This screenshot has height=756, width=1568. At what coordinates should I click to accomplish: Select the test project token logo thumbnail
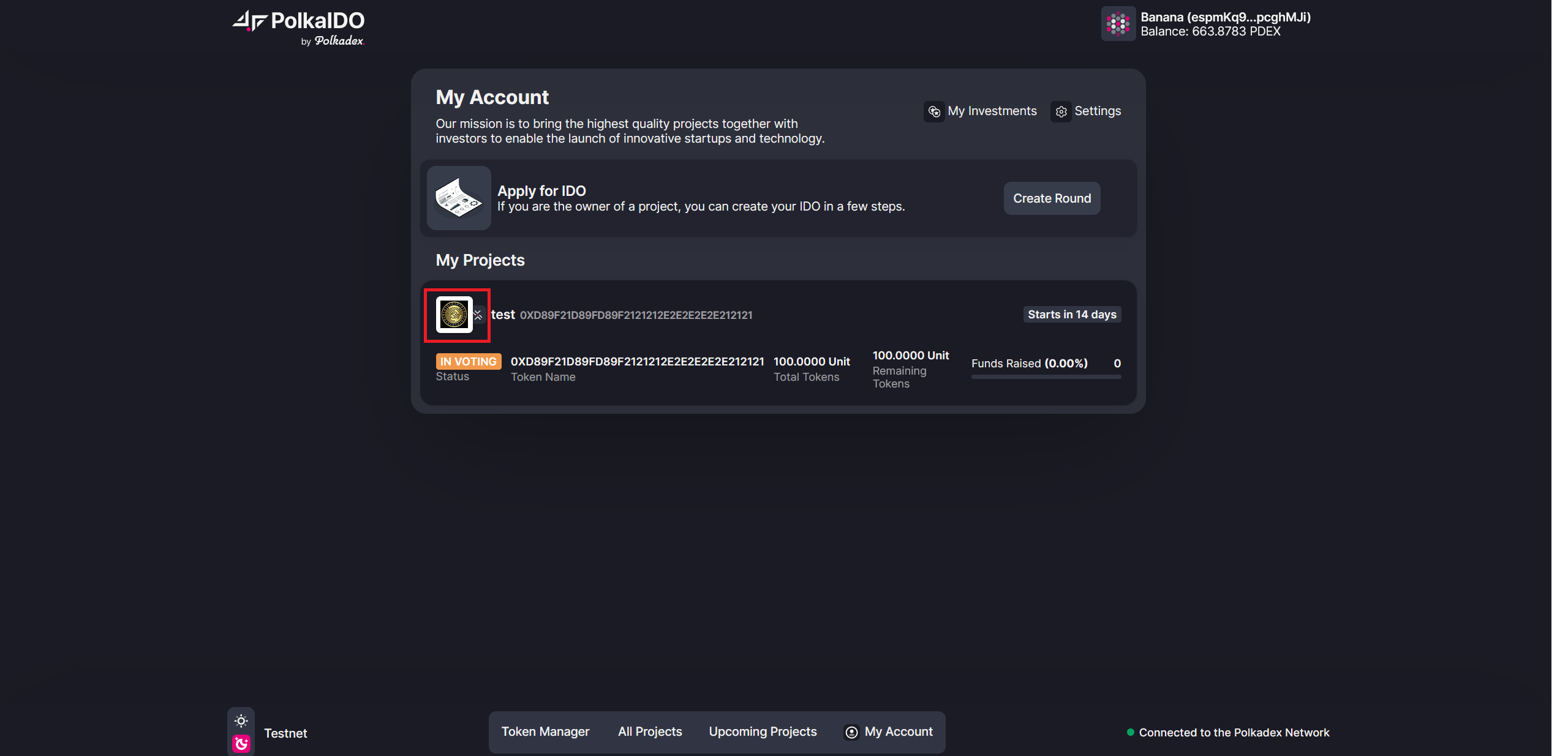pos(454,315)
